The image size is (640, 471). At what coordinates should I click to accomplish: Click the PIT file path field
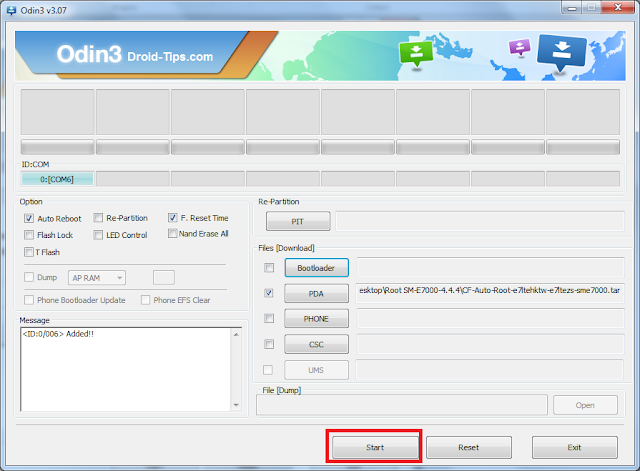480,221
